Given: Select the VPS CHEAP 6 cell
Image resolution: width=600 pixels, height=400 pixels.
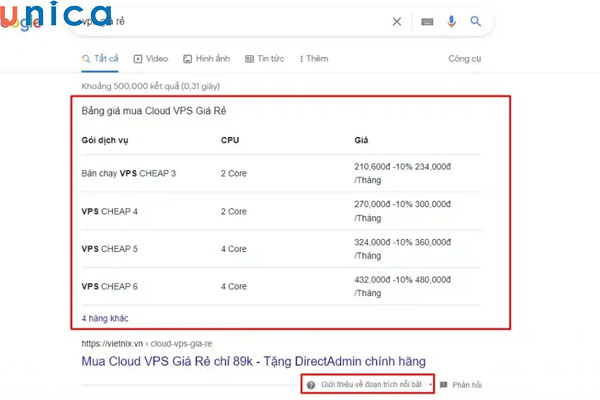Looking at the screenshot, I should pos(109,286).
